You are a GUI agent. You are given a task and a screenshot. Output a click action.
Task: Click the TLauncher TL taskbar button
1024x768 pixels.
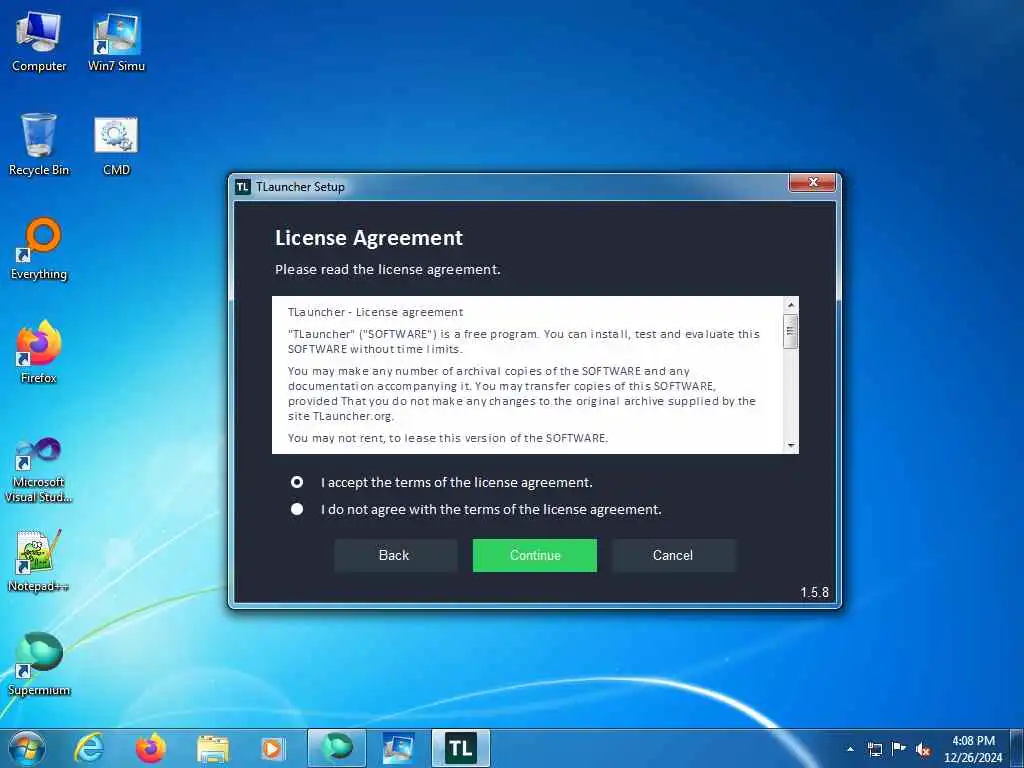[460, 748]
